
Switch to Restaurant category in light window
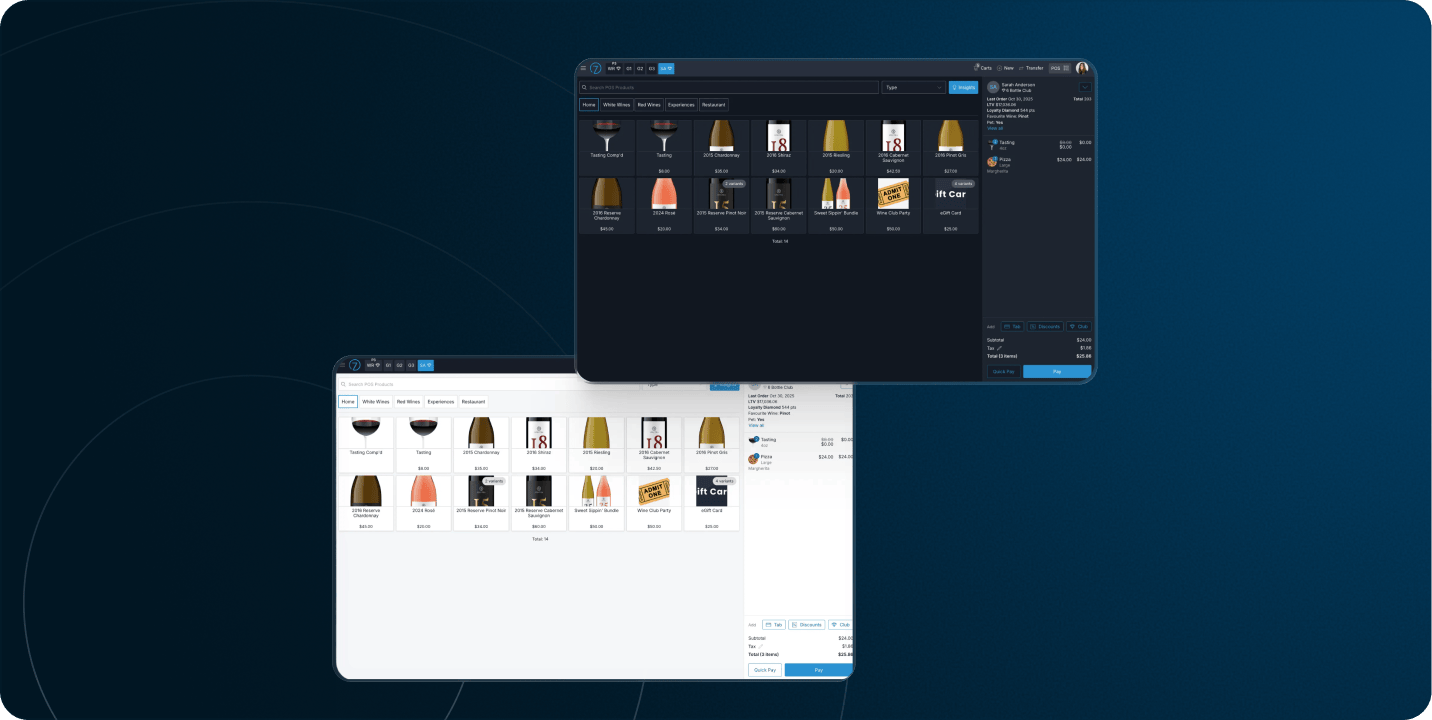(473, 401)
